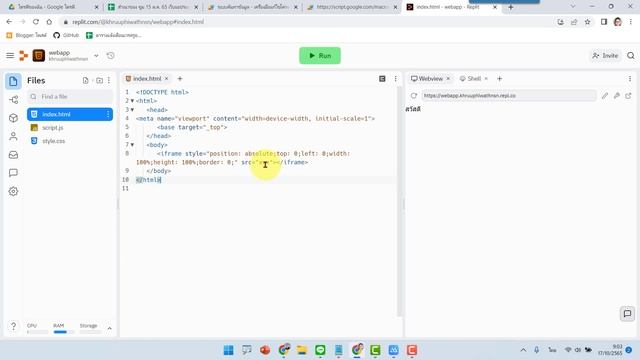Expand the resources panel chevron

tap(109, 328)
